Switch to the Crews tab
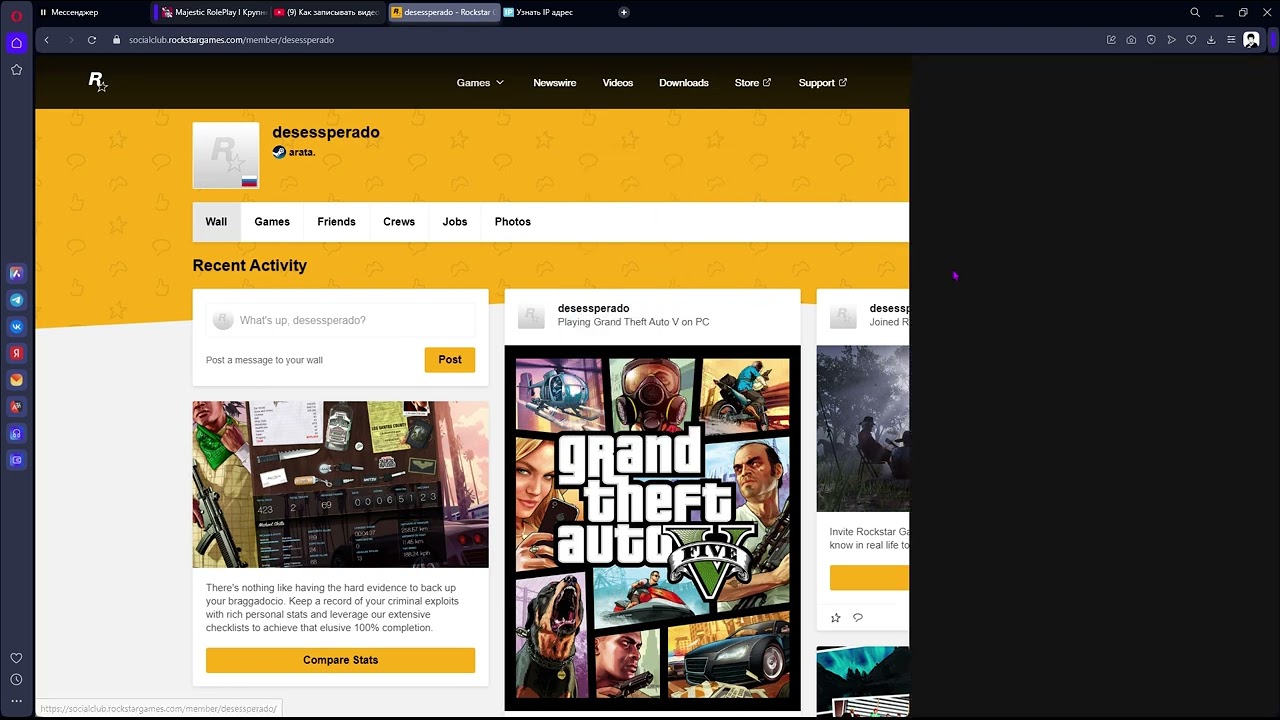The image size is (1280, 720). [399, 222]
